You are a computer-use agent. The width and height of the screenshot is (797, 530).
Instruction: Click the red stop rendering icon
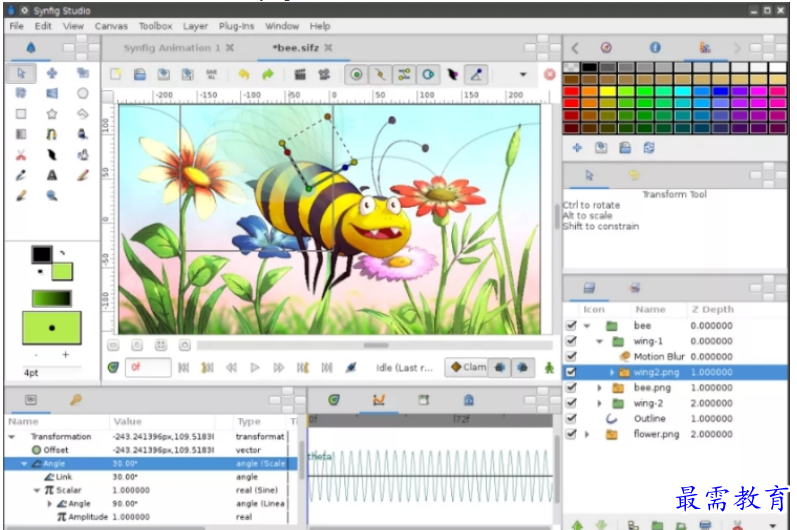pos(549,75)
